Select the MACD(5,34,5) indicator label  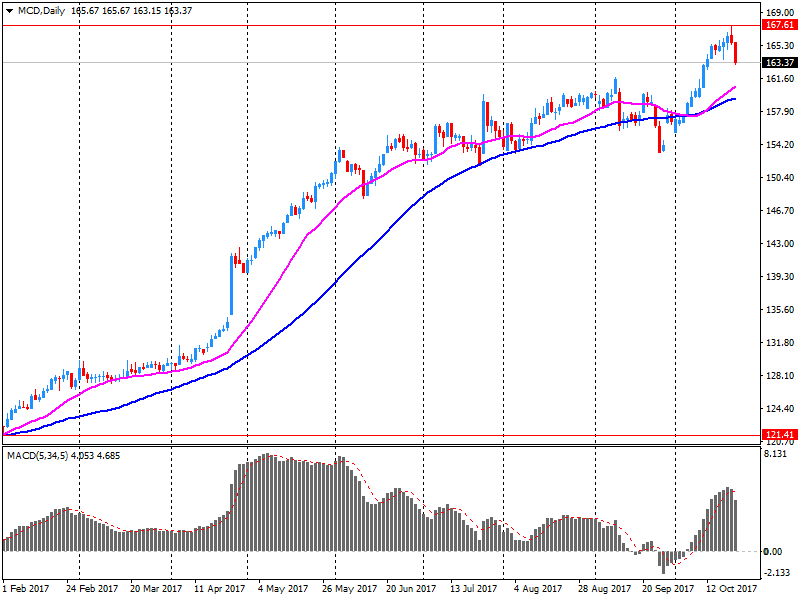tap(37, 456)
